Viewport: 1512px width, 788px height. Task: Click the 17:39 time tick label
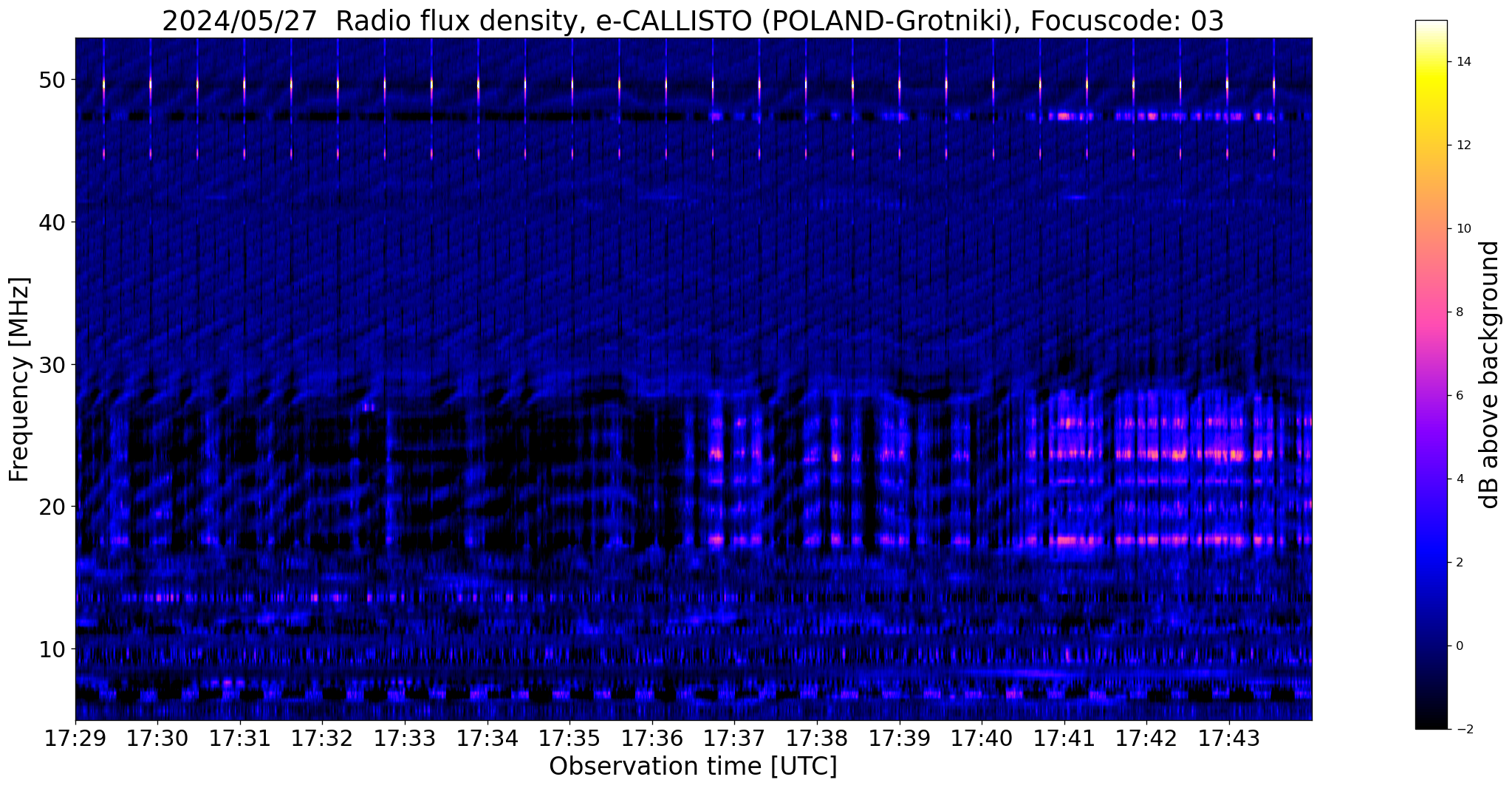[900, 739]
